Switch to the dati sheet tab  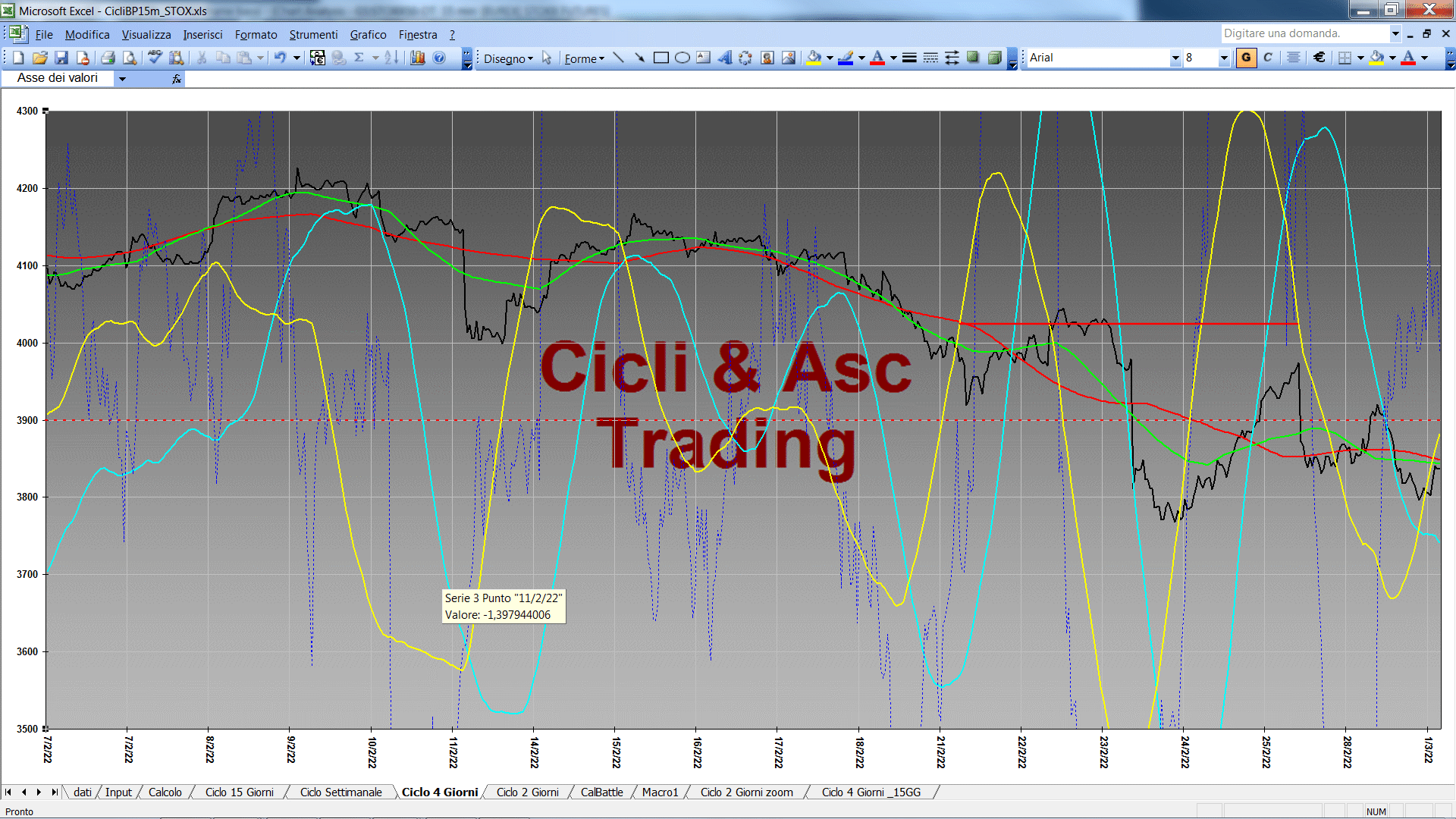83,792
